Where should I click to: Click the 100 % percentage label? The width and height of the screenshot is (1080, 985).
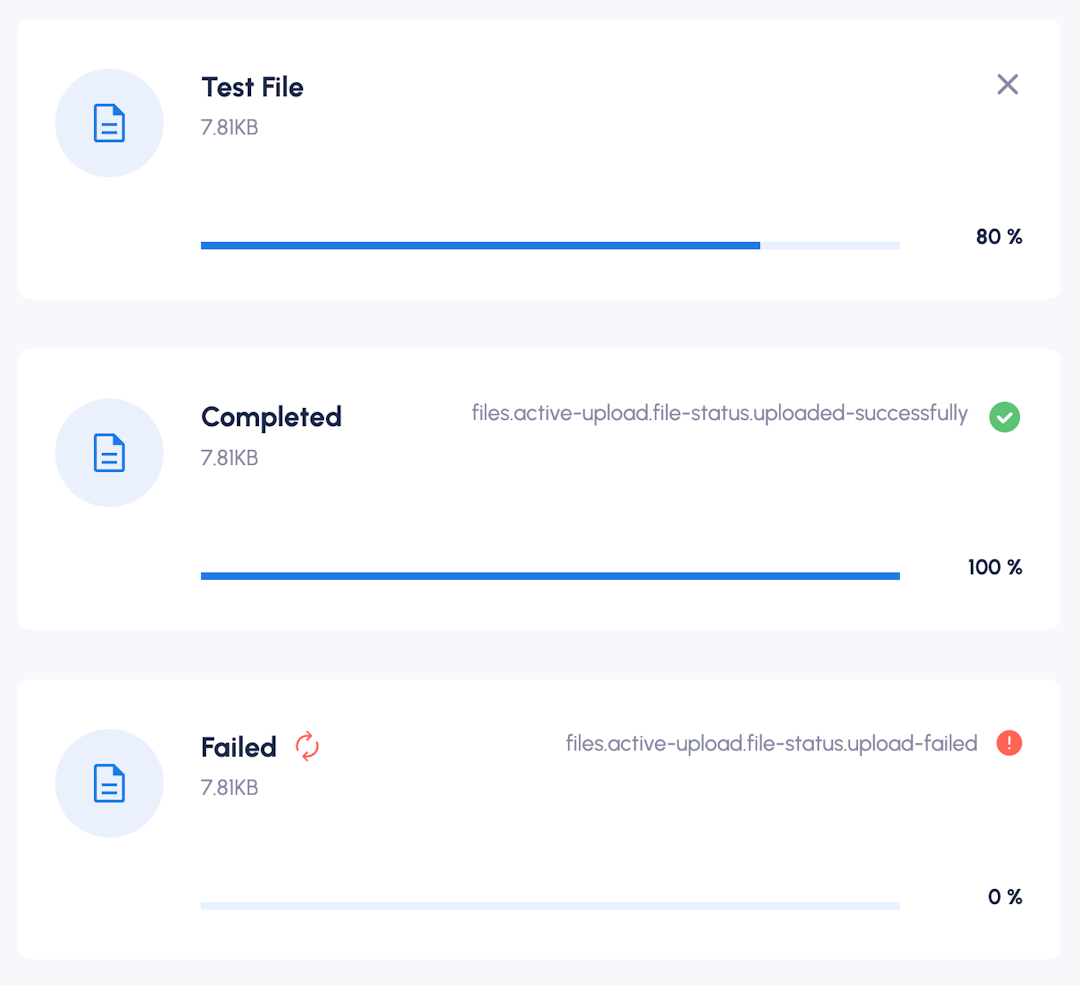[x=995, y=567]
